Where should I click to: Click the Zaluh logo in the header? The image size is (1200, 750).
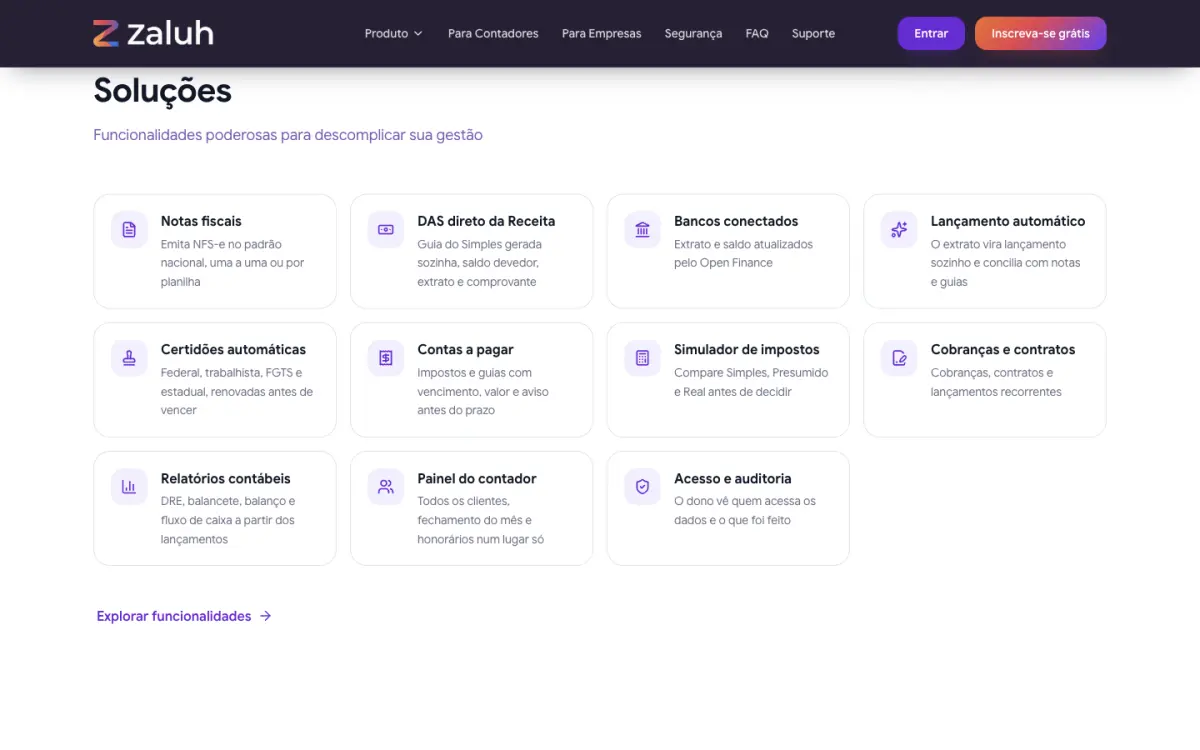(153, 33)
